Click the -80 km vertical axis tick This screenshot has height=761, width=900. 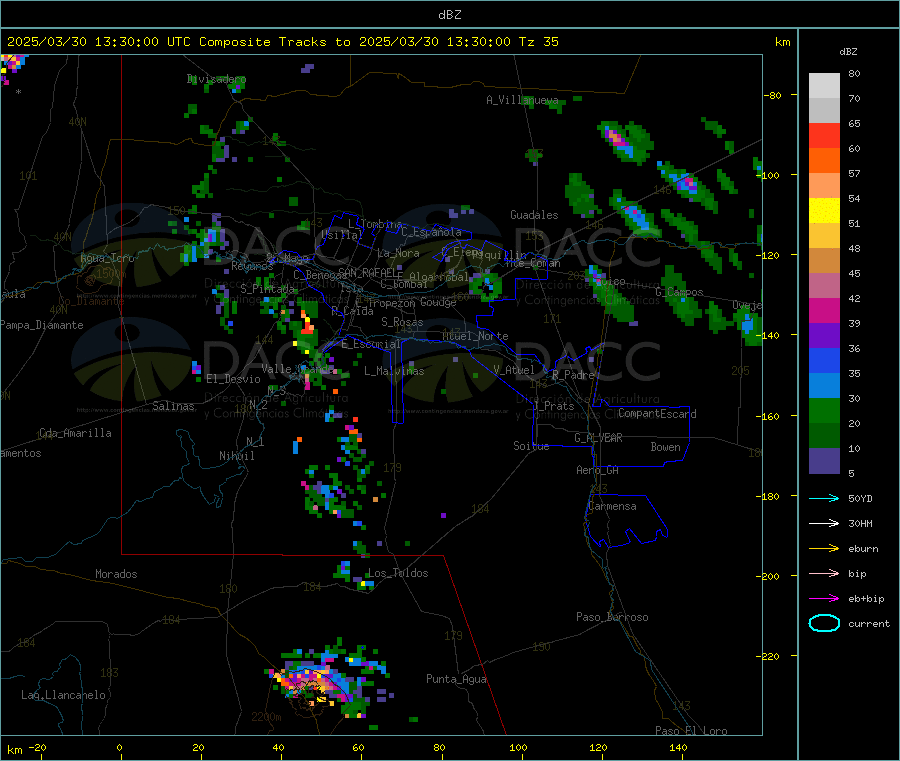[773, 95]
